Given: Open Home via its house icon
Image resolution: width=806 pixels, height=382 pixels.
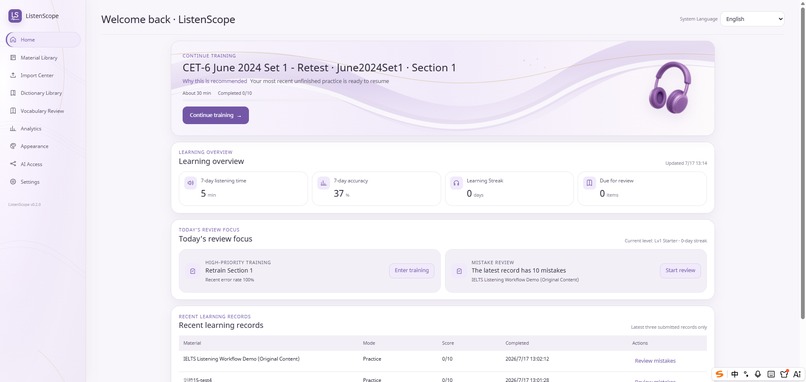Looking at the screenshot, I should point(13,40).
